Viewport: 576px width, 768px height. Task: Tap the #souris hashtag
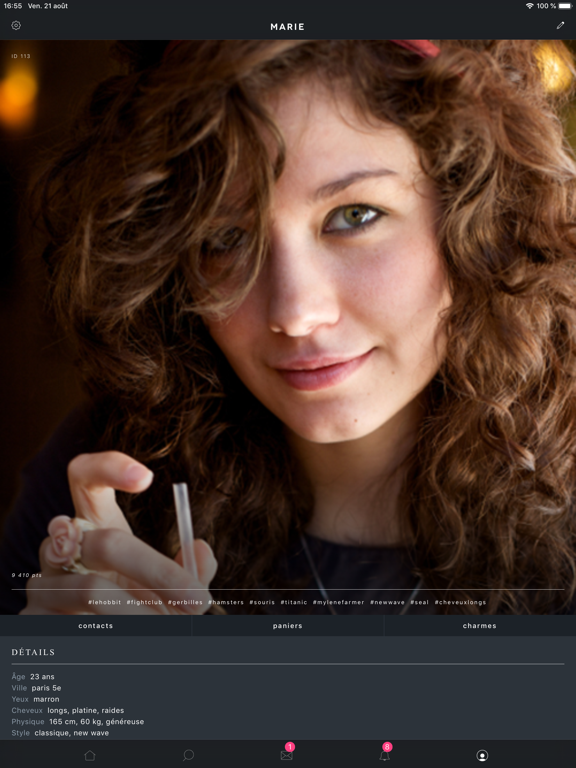262,602
